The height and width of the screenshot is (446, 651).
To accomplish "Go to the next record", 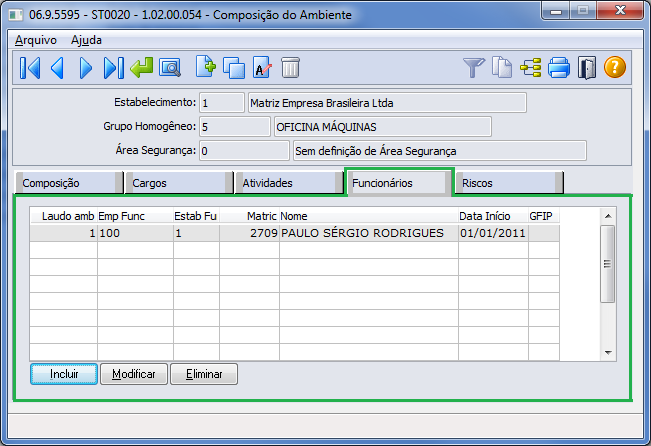I will click(x=86, y=68).
